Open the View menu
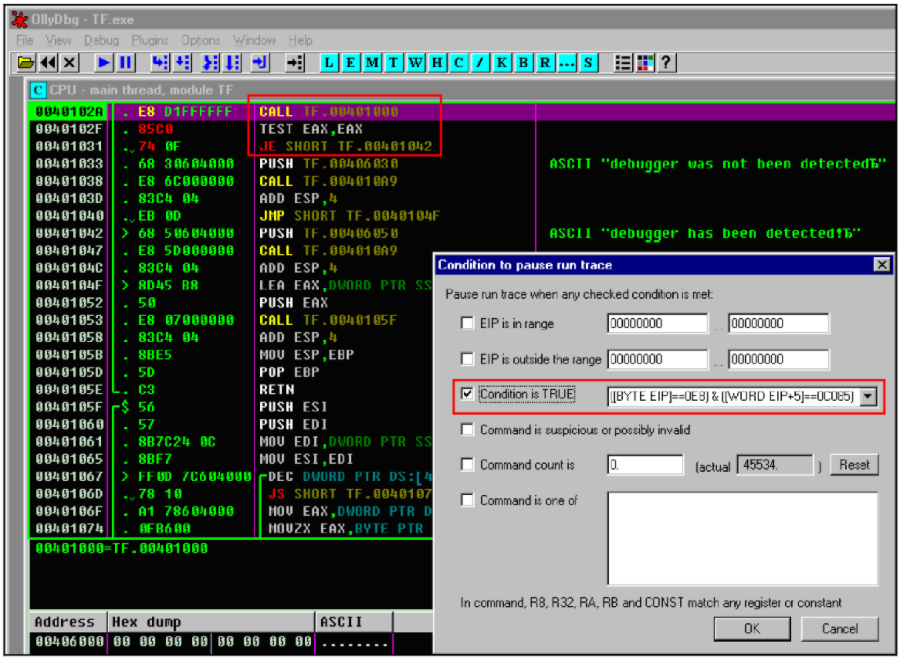 click(59, 40)
